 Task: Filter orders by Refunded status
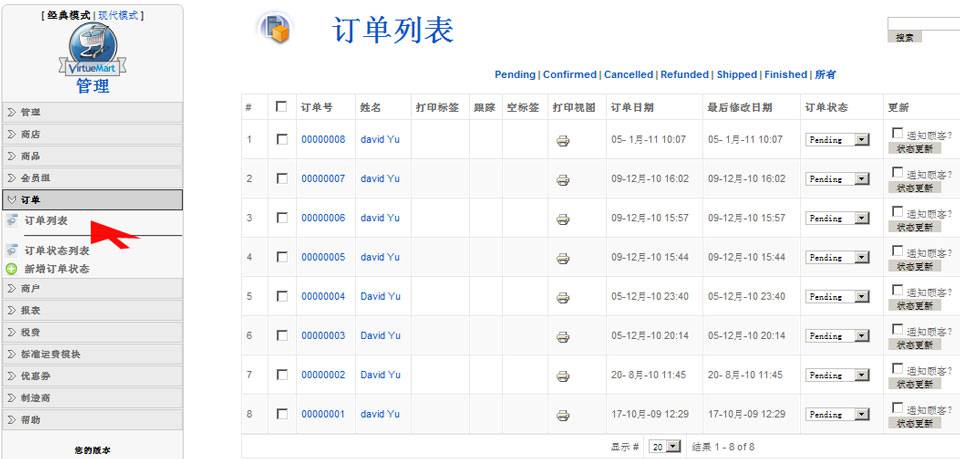pyautogui.click(x=684, y=75)
